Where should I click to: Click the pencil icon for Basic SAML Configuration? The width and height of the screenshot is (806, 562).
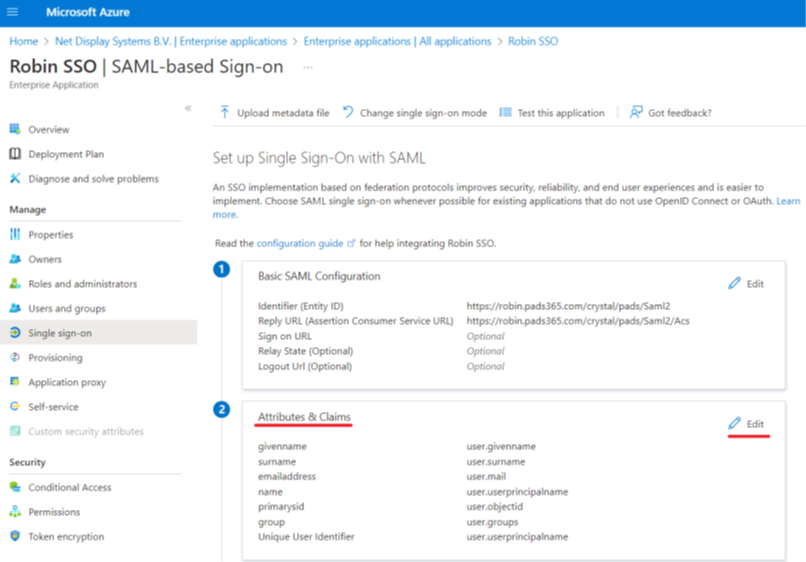tap(735, 283)
